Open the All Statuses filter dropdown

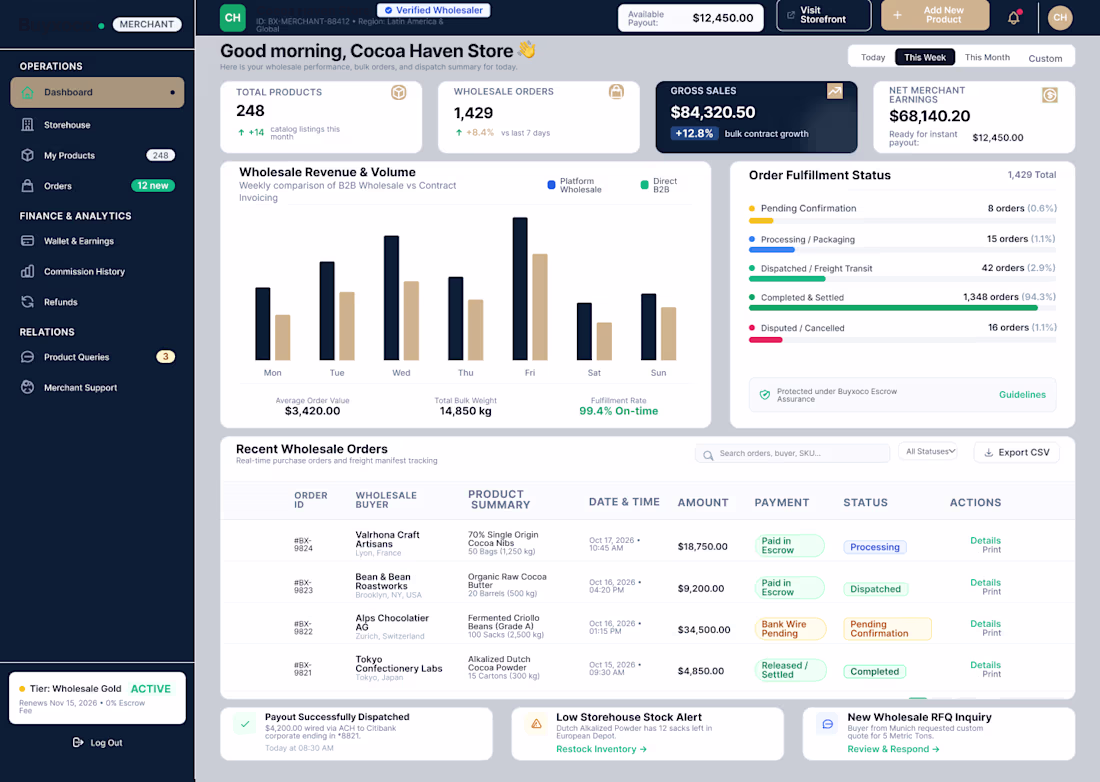pyautogui.click(x=930, y=452)
